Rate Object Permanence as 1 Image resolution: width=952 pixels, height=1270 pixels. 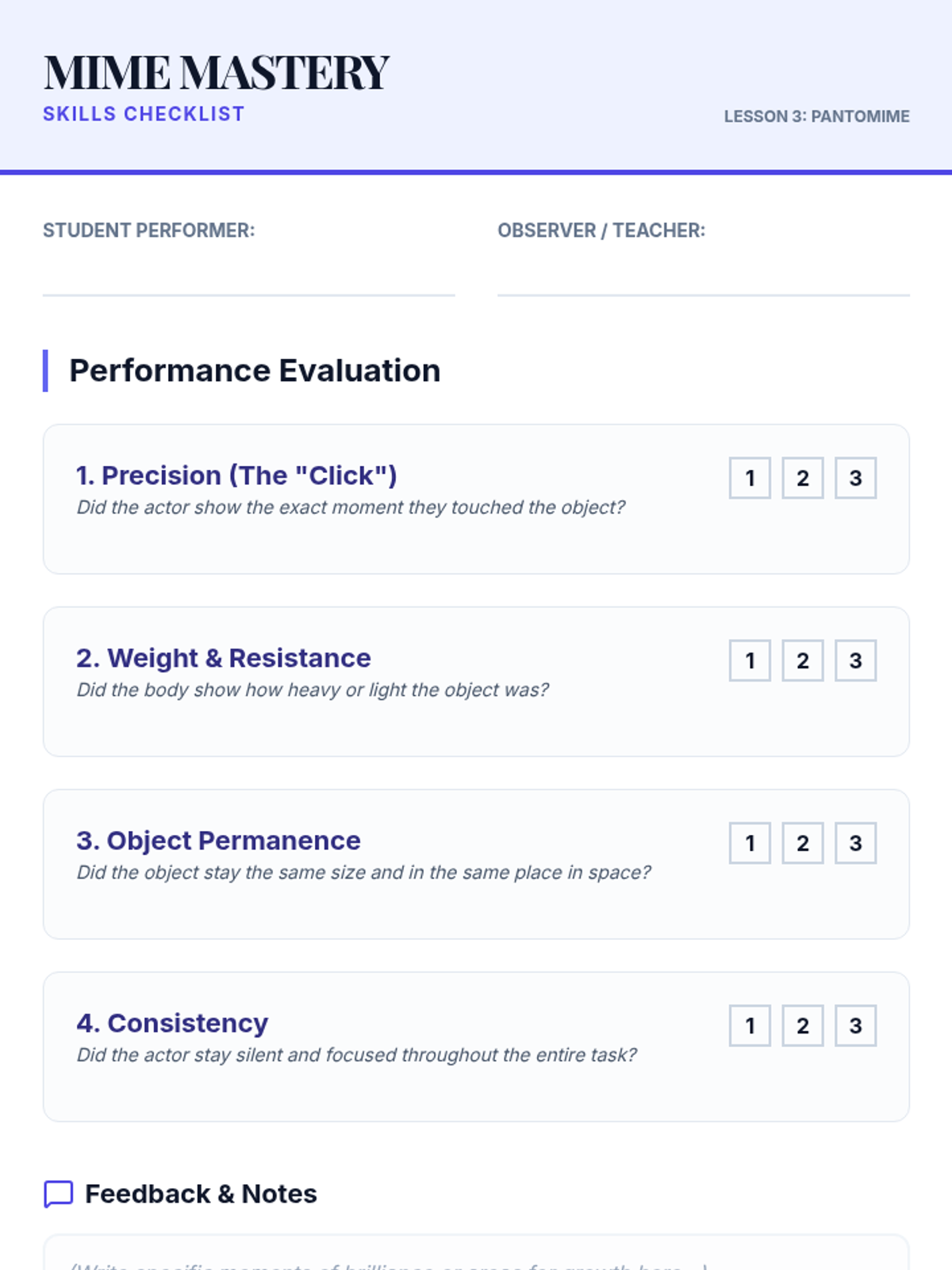coord(750,843)
